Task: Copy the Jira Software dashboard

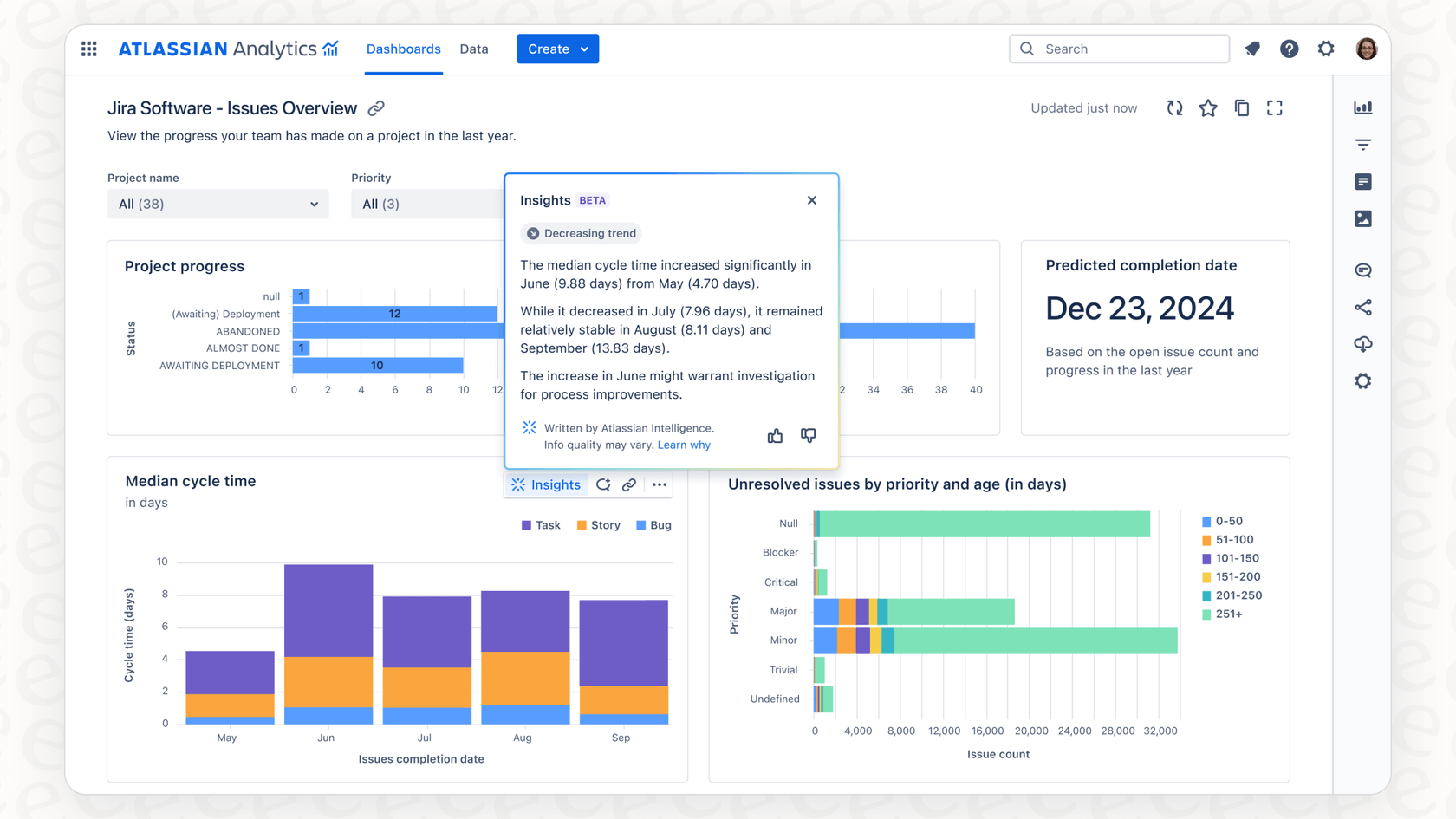Action: [x=1242, y=107]
